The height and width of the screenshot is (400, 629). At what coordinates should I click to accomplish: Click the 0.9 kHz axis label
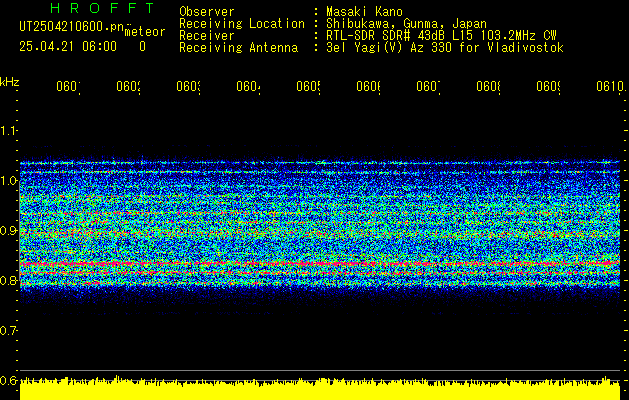8,230
